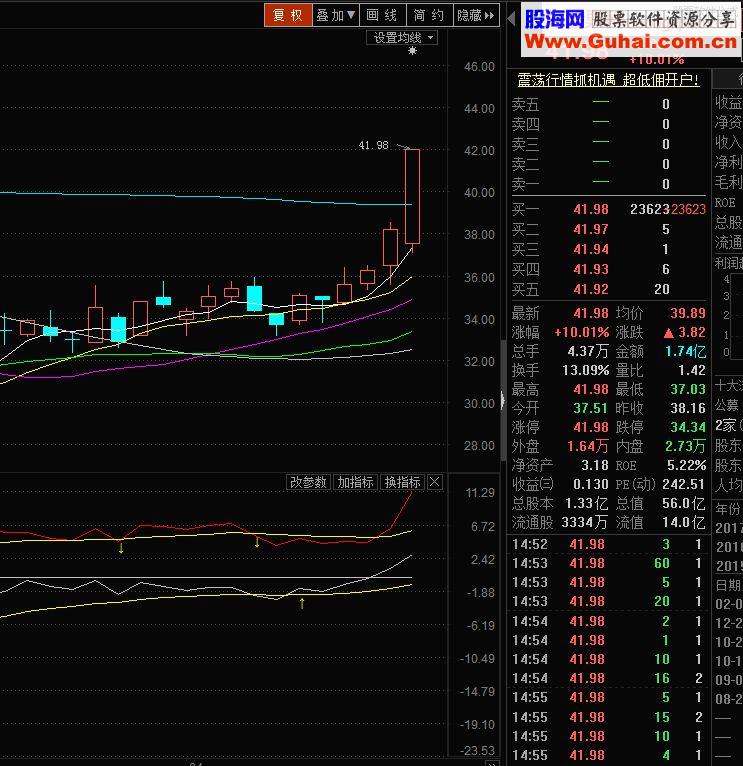Click the 买二 bid price 41.97
Image resolution: width=743 pixels, height=766 pixels.
point(591,230)
